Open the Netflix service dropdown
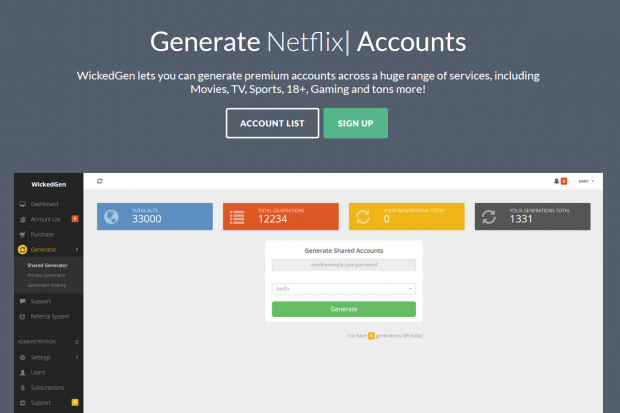 [344, 289]
